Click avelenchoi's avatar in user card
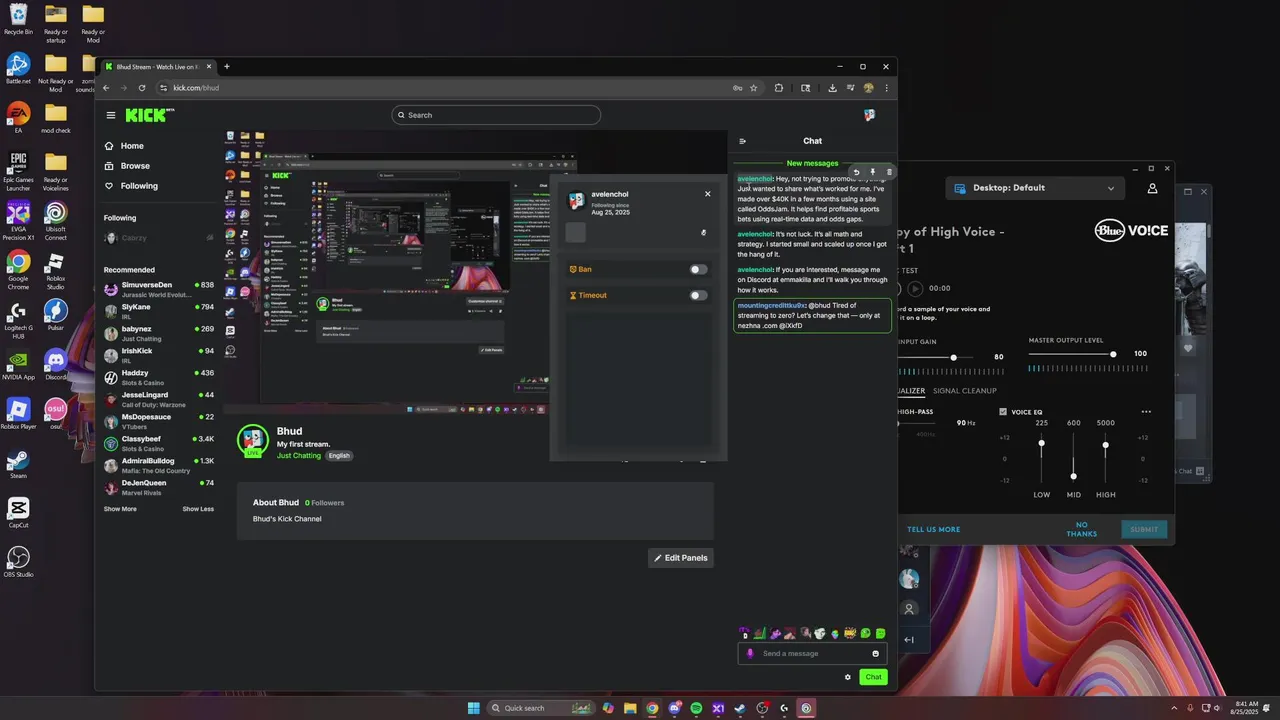The image size is (1280, 720). 576,201
